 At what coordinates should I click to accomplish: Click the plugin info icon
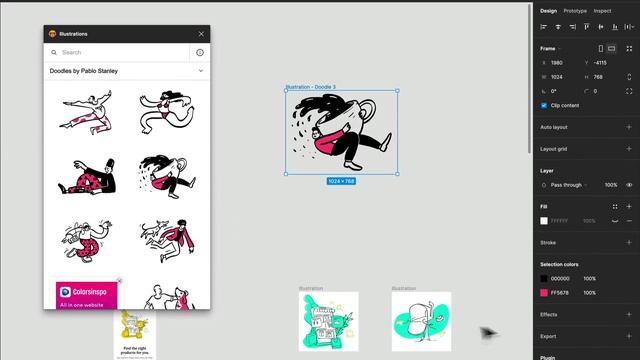tap(200, 53)
